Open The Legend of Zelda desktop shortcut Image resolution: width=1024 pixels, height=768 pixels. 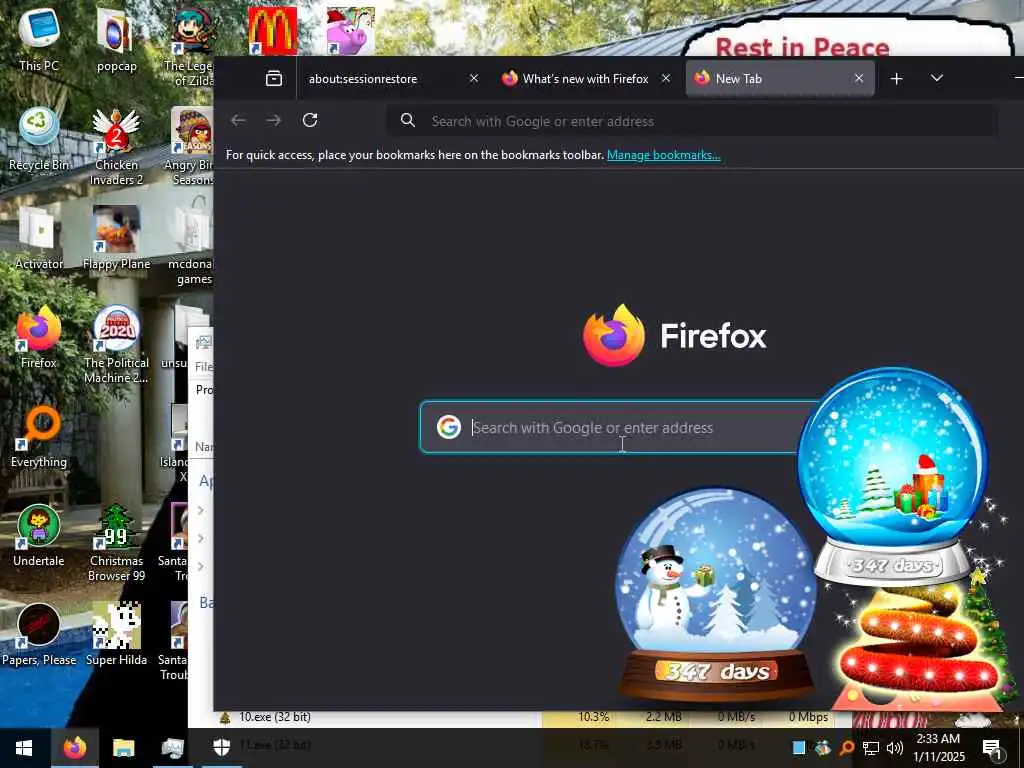point(191,46)
